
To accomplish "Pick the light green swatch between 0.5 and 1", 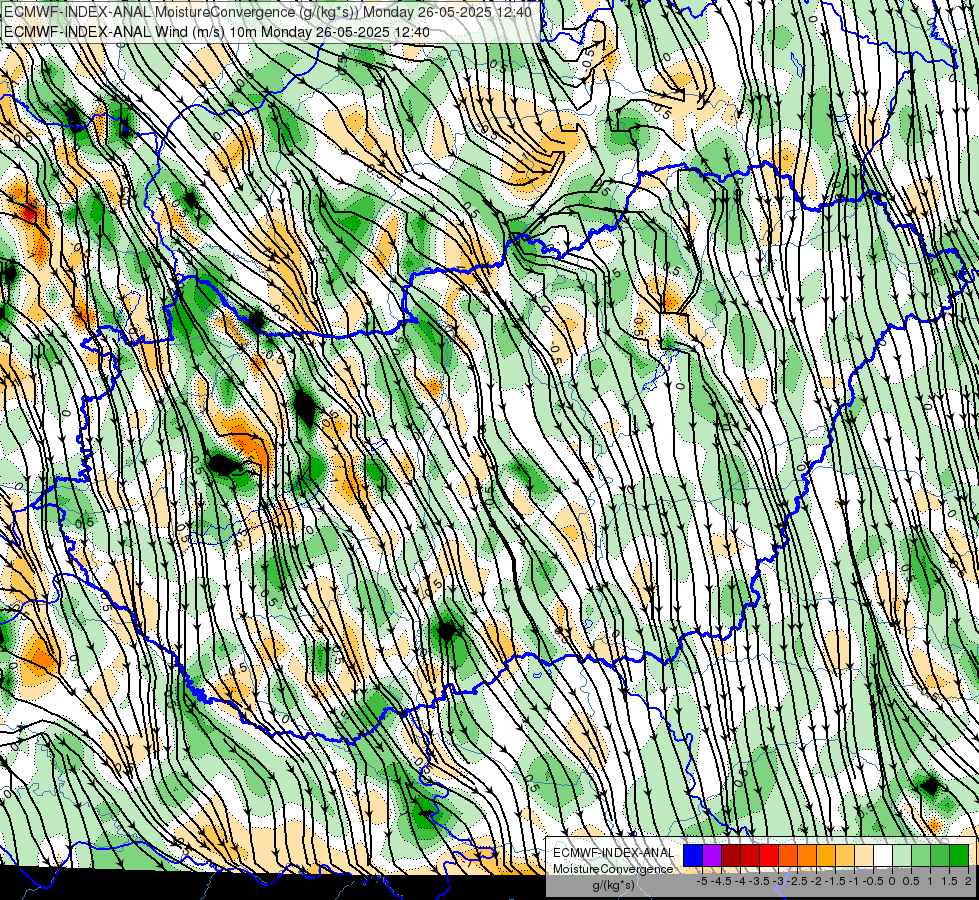I will pyautogui.click(x=921, y=856).
